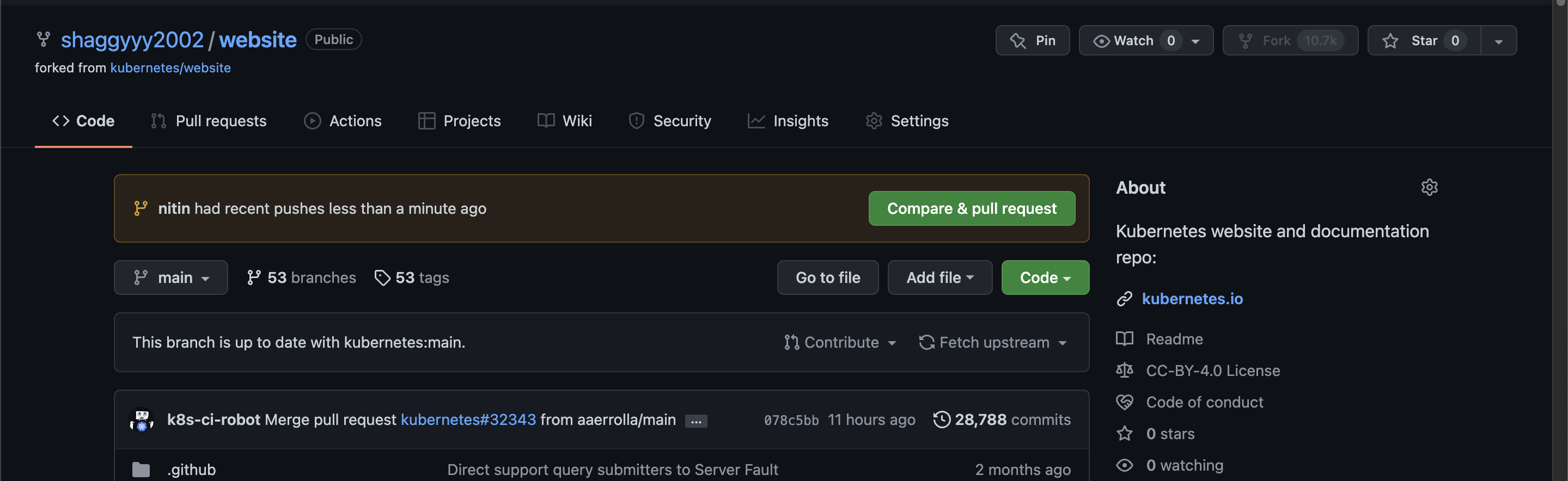Open commit hash 078c5bb
Viewport: 1568px width, 481px height.
click(x=791, y=420)
